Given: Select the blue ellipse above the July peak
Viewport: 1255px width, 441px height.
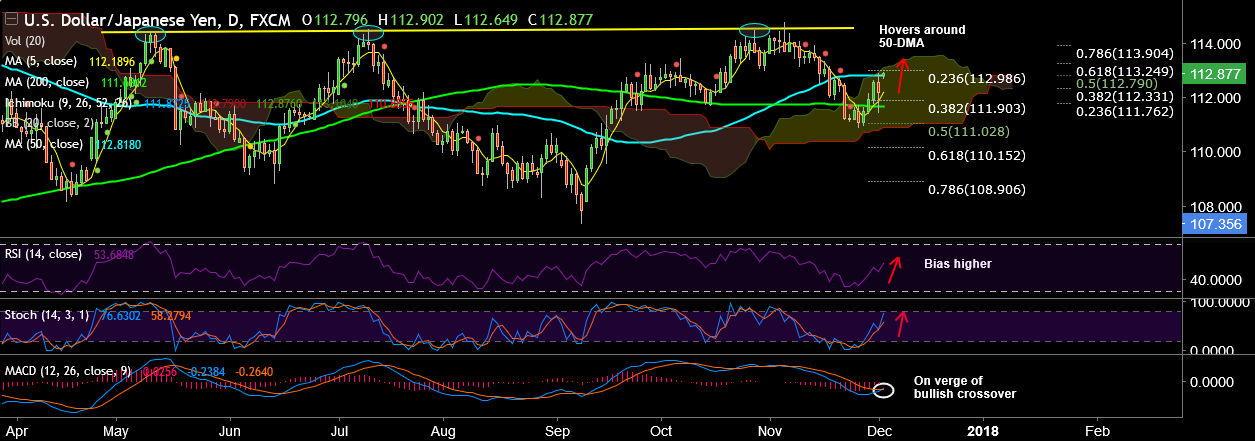Looking at the screenshot, I should coord(369,35).
